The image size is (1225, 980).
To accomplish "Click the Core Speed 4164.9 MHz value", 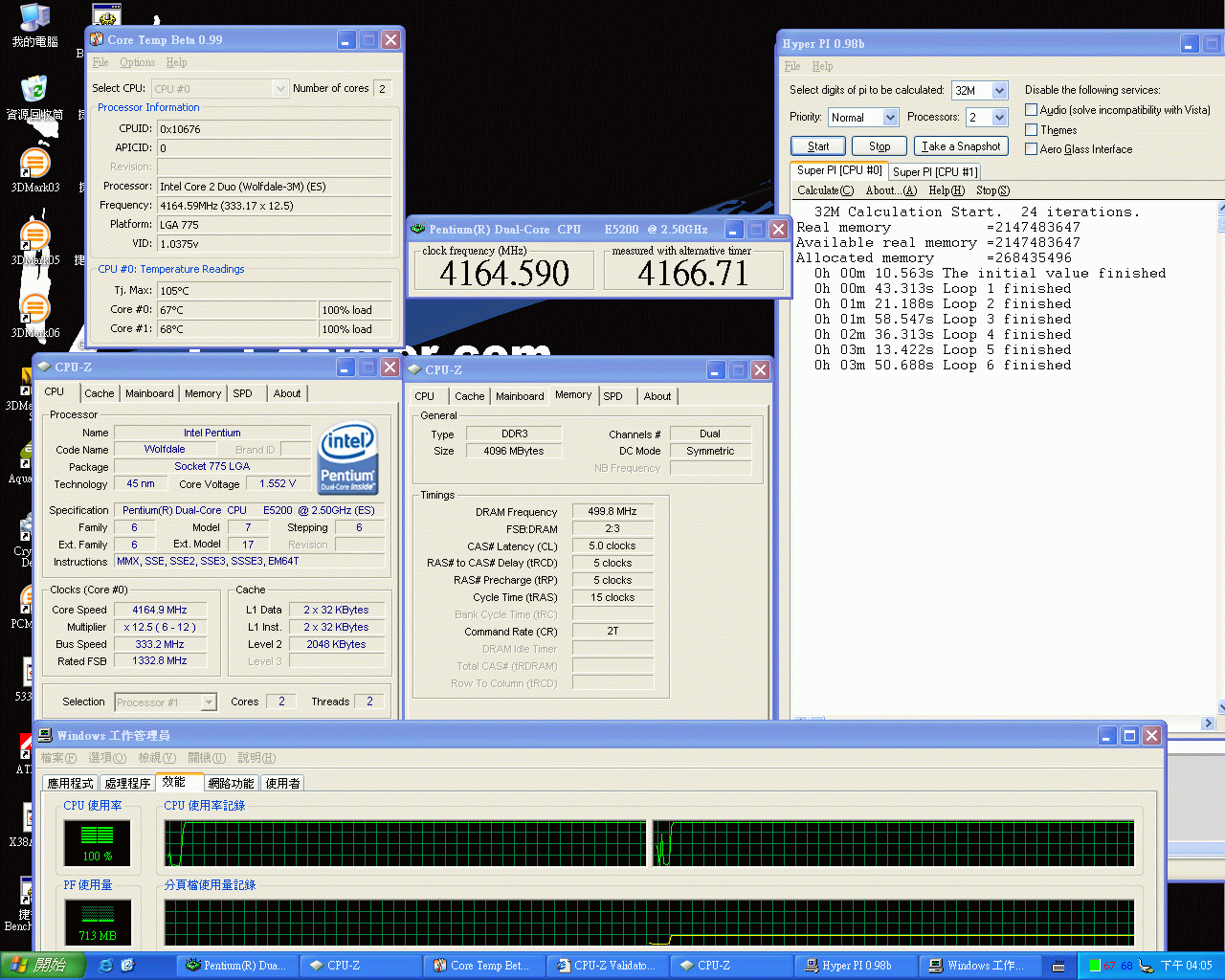I will tap(160, 610).
